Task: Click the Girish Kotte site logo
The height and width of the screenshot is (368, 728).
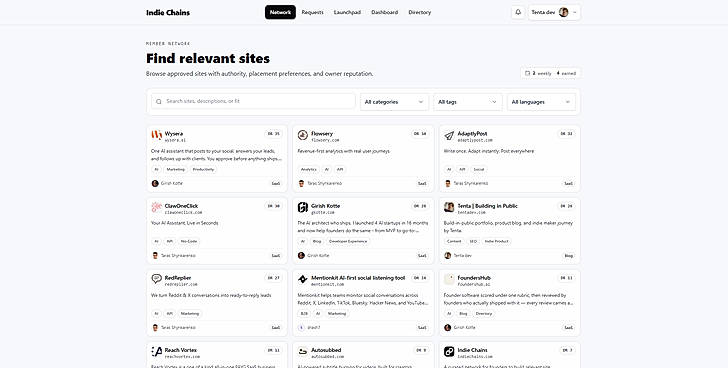Action: coord(303,207)
